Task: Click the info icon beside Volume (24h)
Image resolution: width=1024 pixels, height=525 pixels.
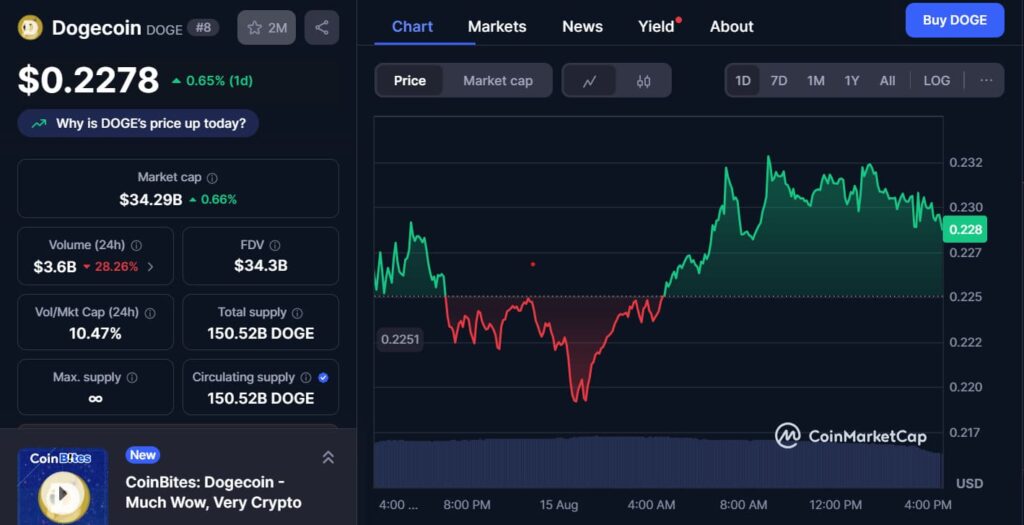Action: click(136, 245)
